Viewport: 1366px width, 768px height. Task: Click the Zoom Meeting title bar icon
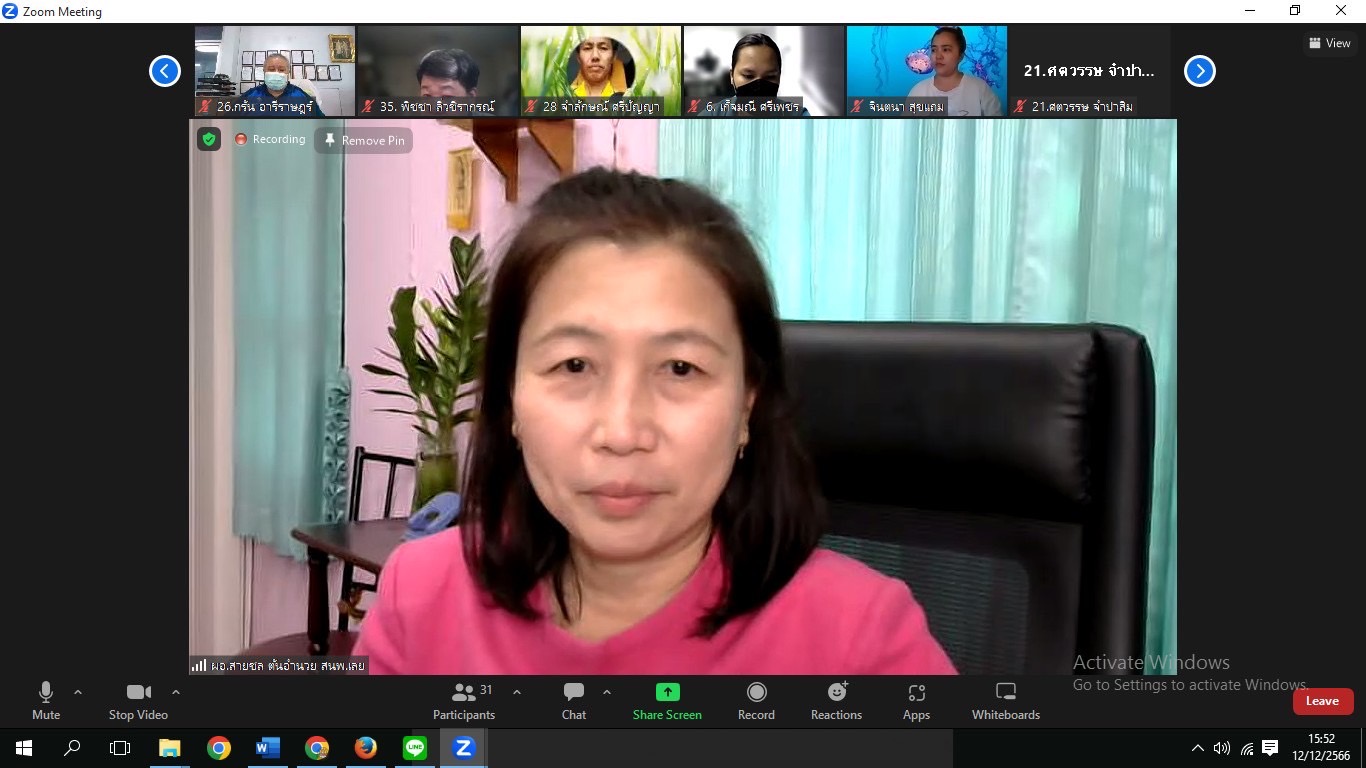(x=10, y=11)
